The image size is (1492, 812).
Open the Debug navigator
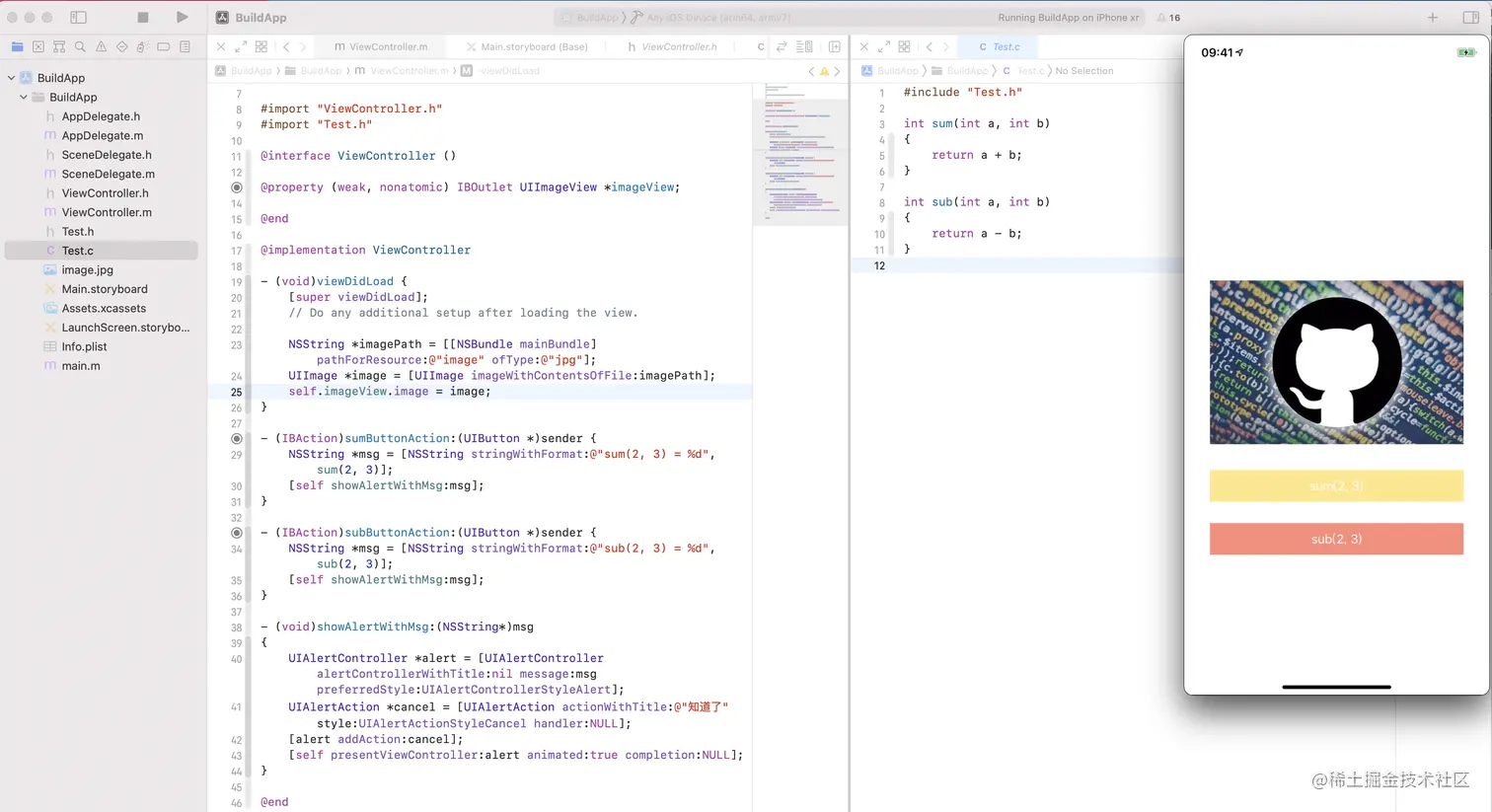point(143,46)
